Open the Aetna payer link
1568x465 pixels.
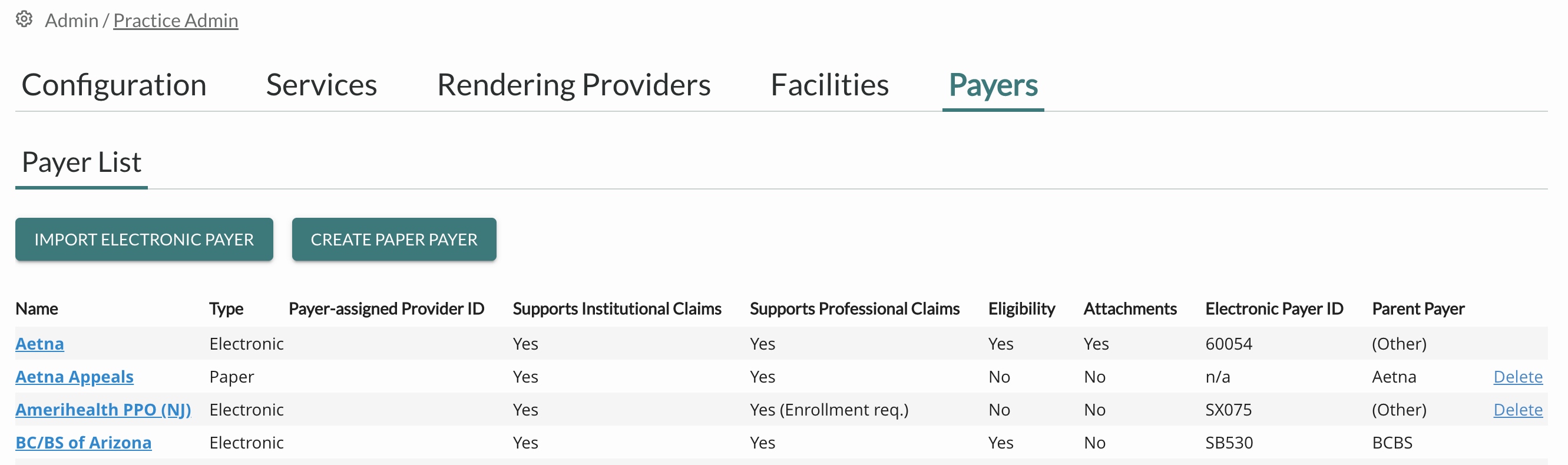tap(39, 344)
